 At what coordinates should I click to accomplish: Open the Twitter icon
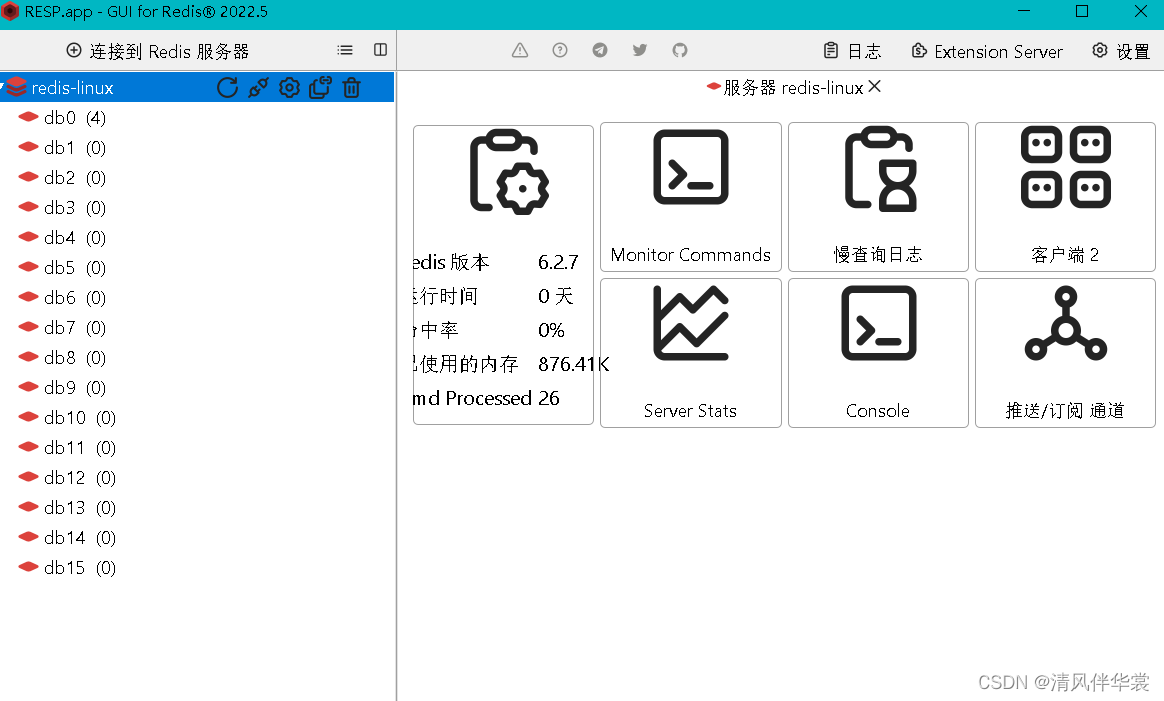pos(640,50)
